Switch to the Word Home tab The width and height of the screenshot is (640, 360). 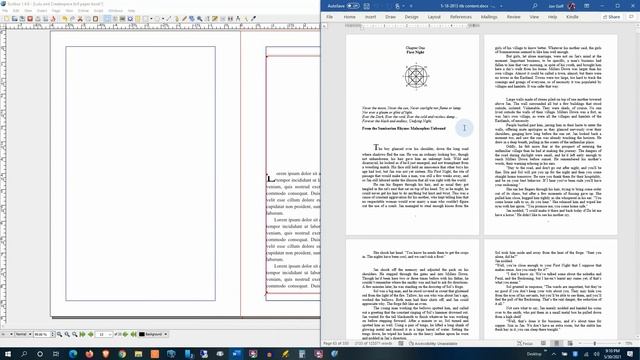coord(349,17)
